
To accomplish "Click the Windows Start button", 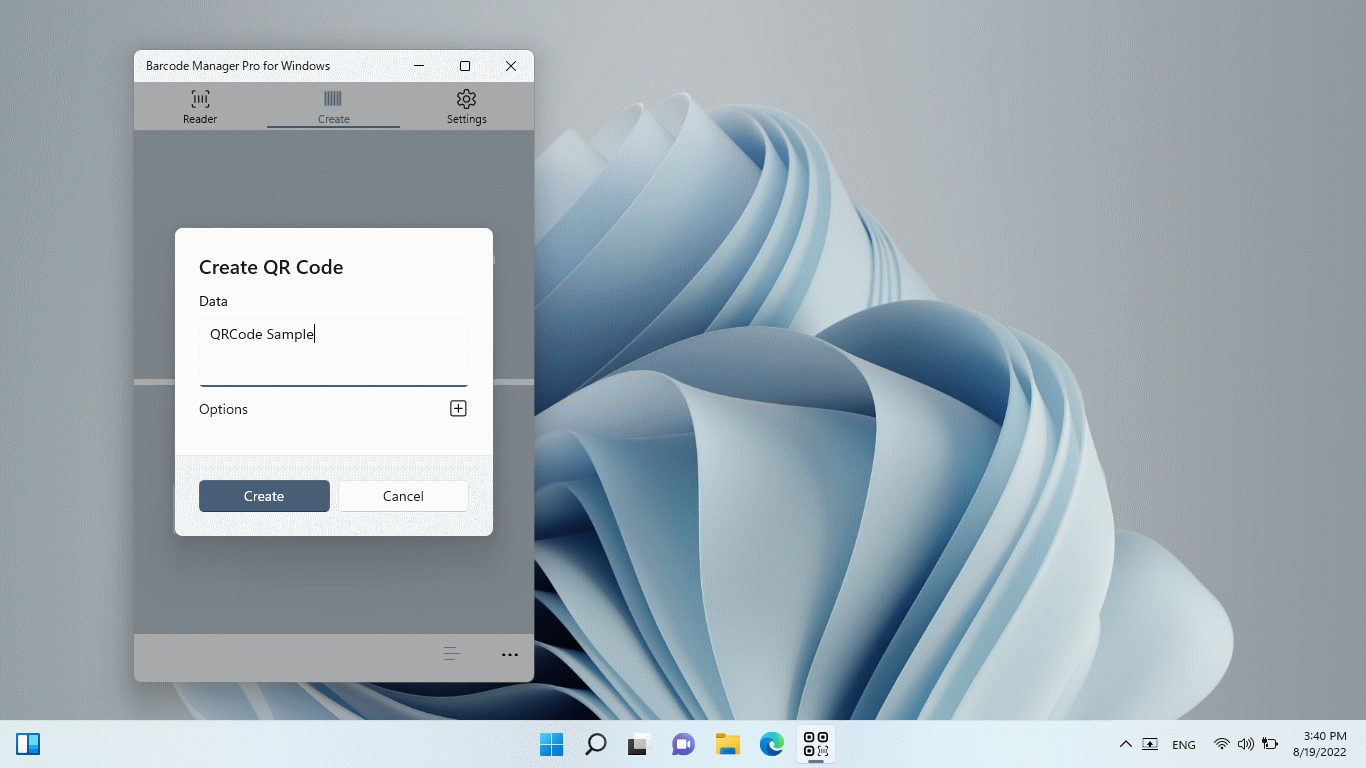I will [550, 744].
